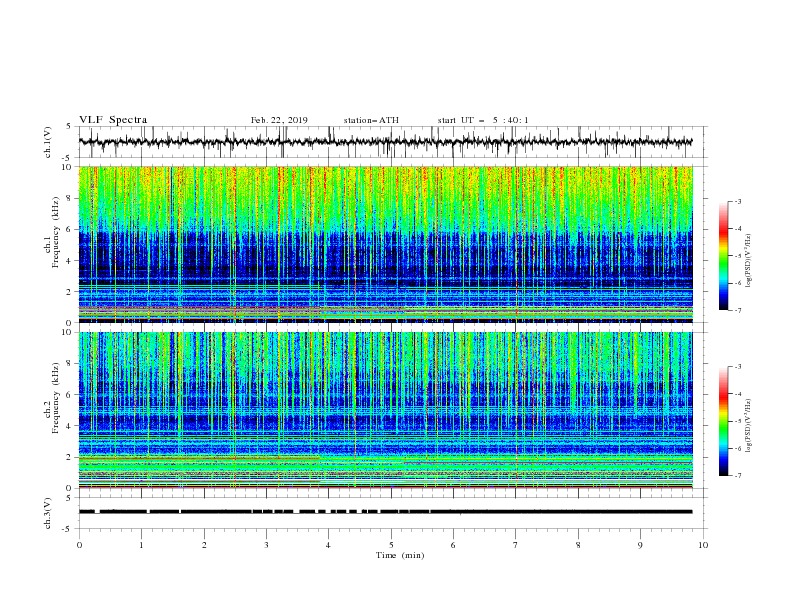The height and width of the screenshot is (612, 792).
Task: Click the "6" tick on the time axis
Action: tap(453, 545)
